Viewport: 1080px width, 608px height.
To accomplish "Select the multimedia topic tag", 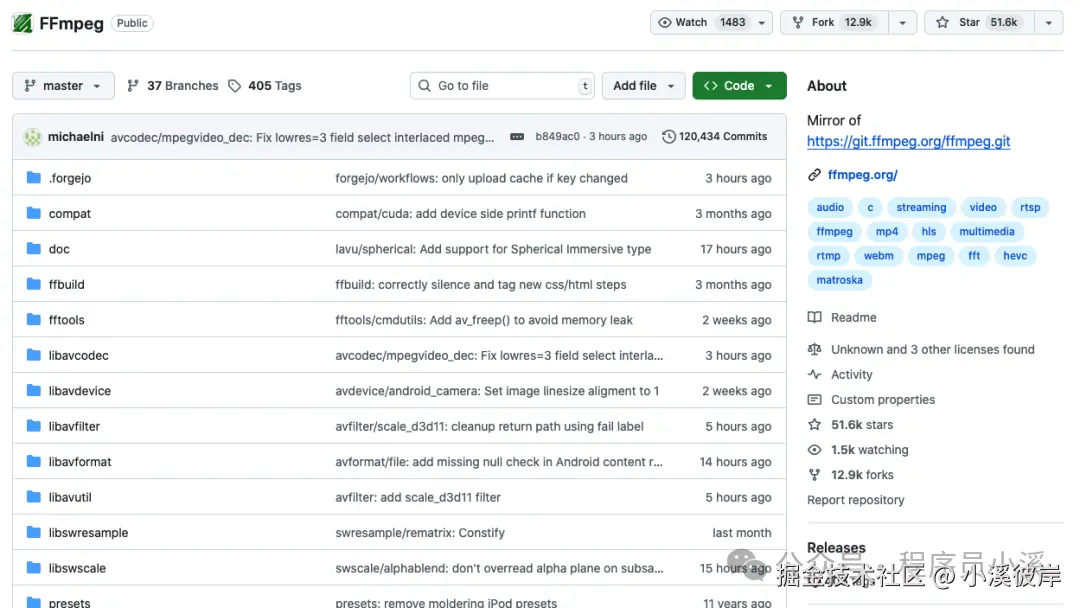I will [x=986, y=231].
